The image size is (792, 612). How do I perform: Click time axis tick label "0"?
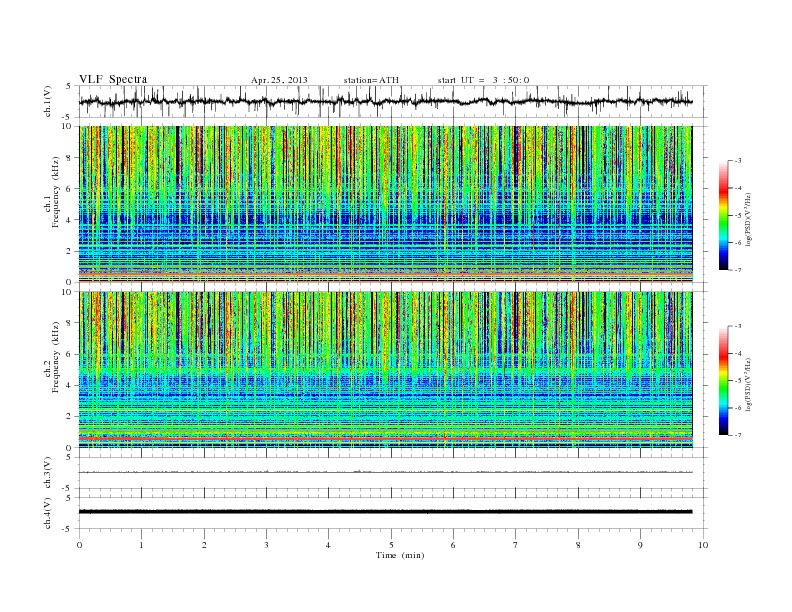pos(79,545)
